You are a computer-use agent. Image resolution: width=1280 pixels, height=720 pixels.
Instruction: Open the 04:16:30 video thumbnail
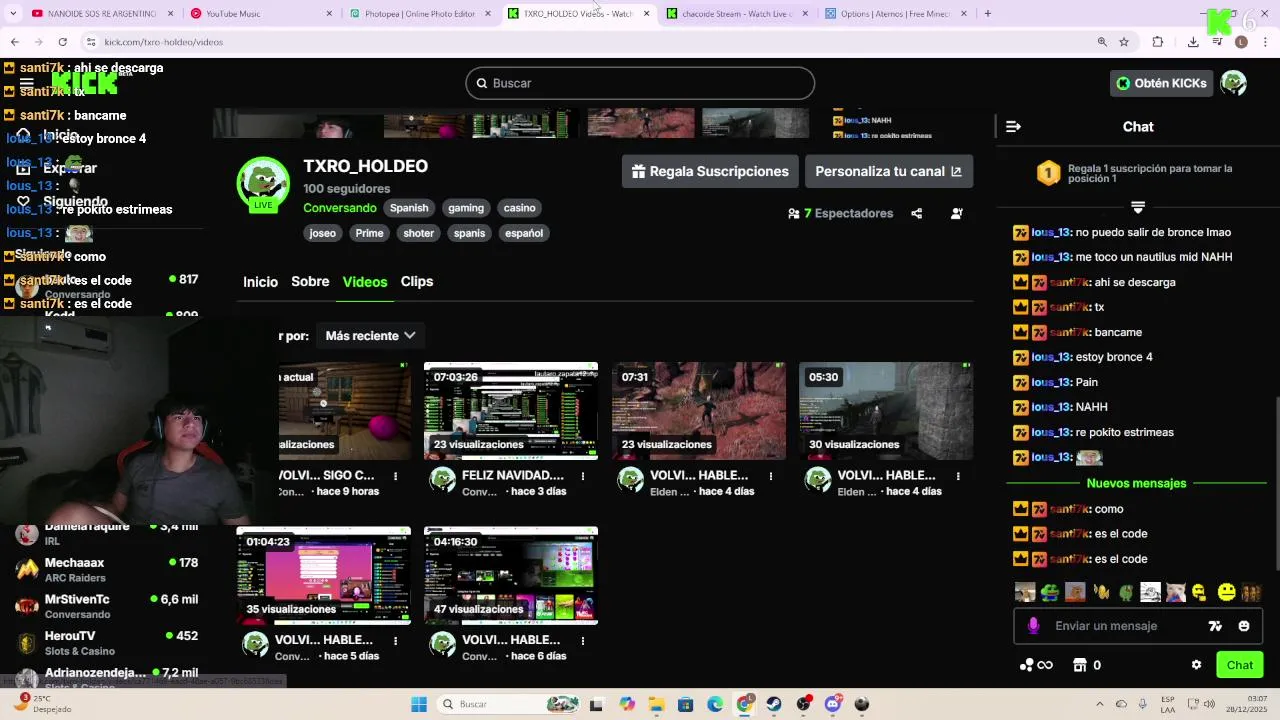511,575
